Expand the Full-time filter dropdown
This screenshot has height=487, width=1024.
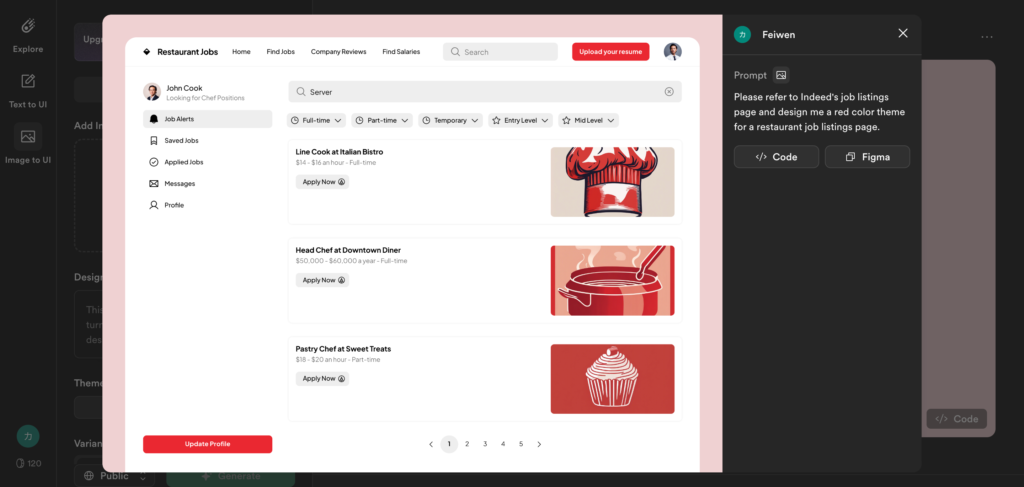[x=316, y=121]
